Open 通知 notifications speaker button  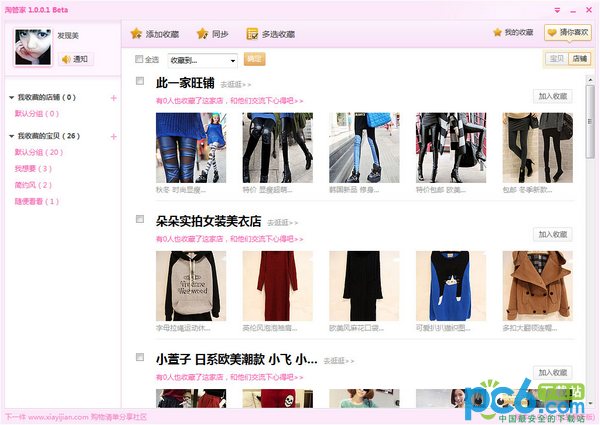pos(75,59)
